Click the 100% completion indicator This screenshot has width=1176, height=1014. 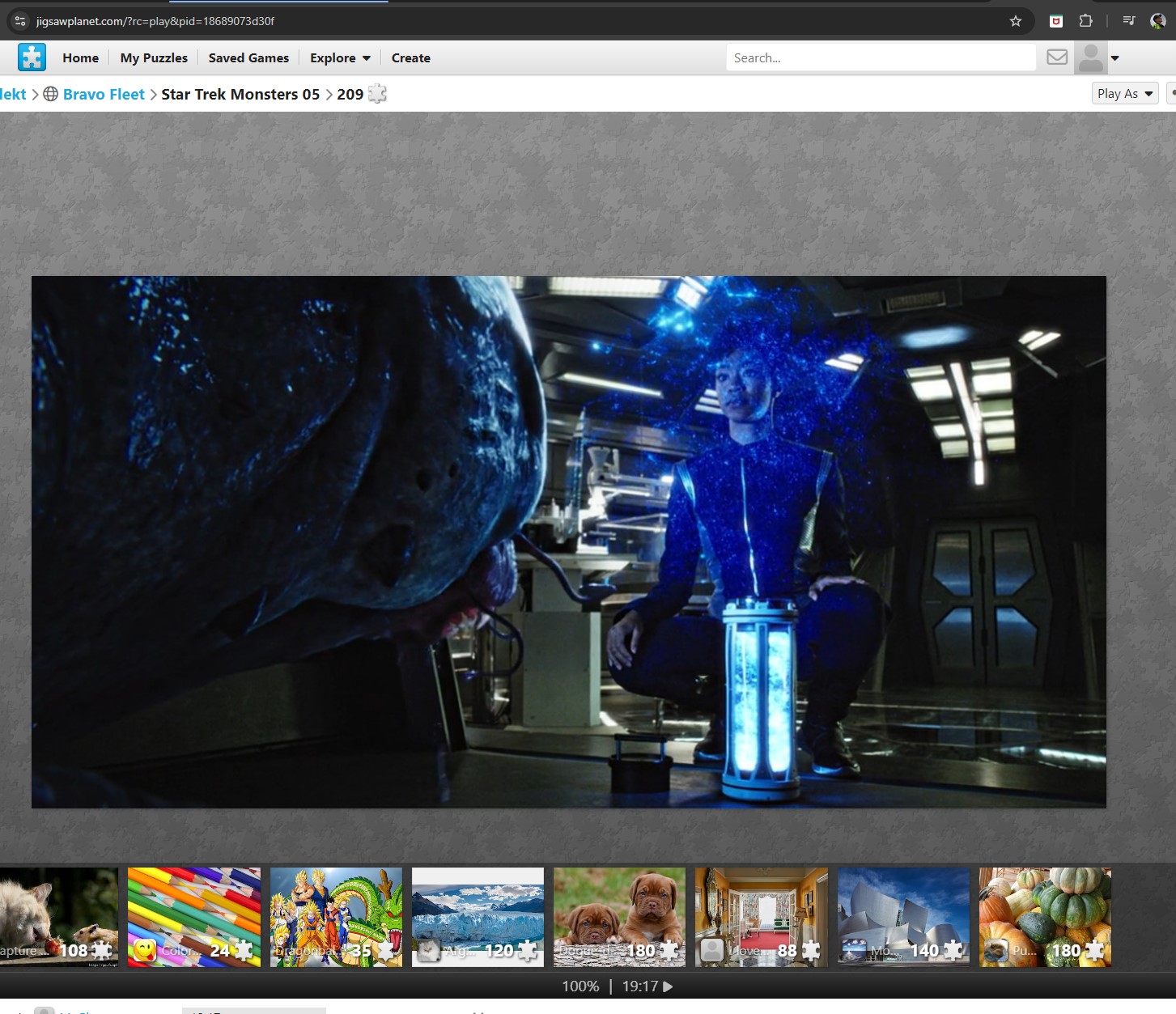[580, 986]
